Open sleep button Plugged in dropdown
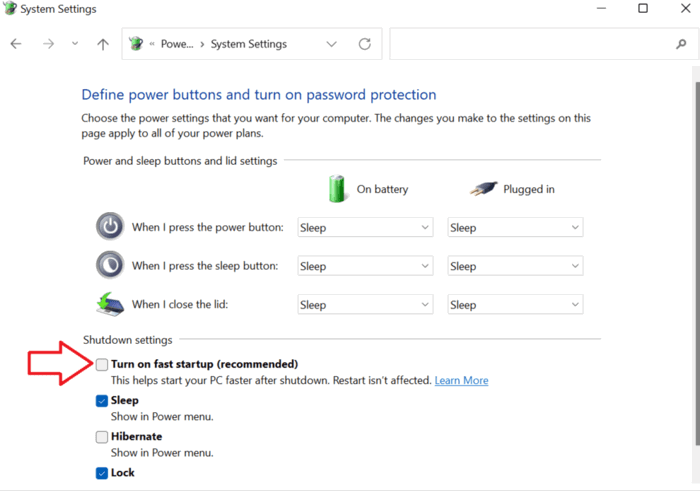This screenshot has width=700, height=495. click(x=515, y=266)
